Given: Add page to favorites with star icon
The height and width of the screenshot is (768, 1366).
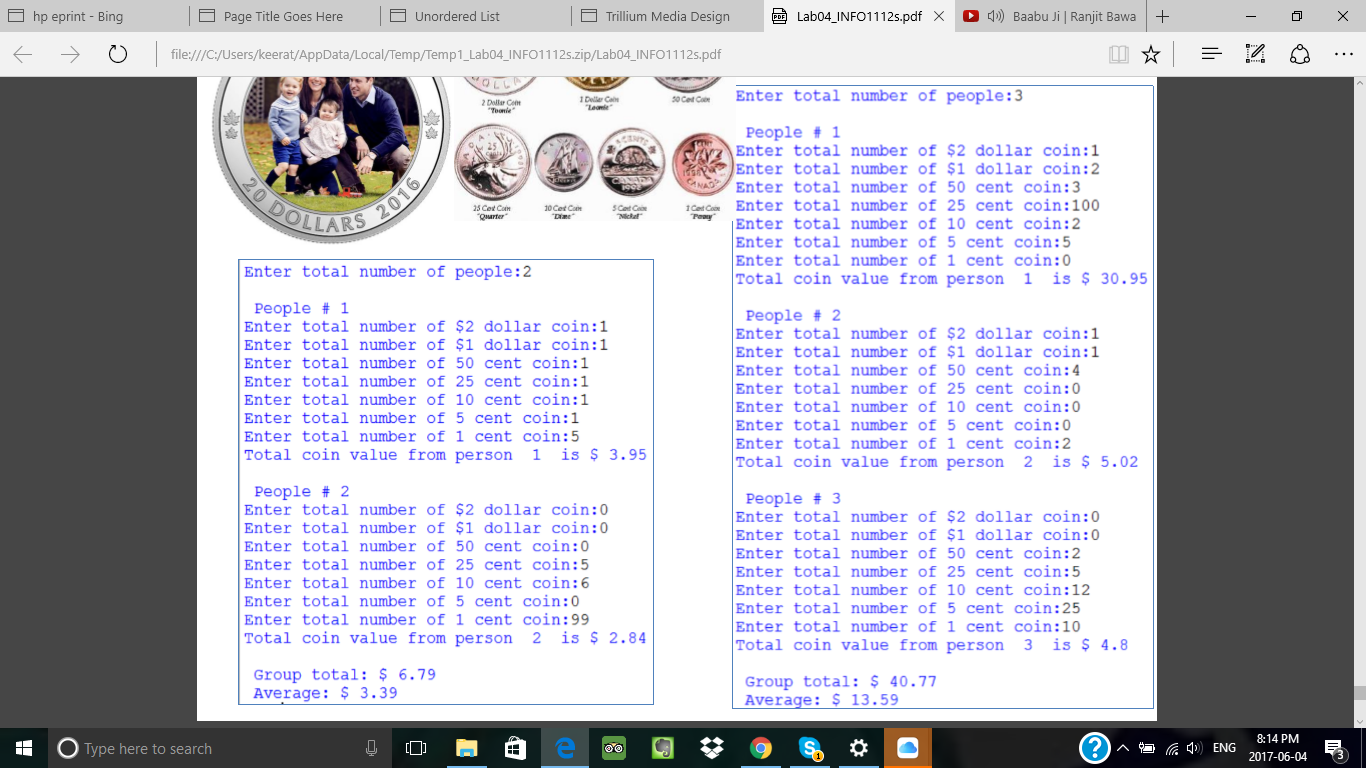Looking at the screenshot, I should tap(1151, 54).
